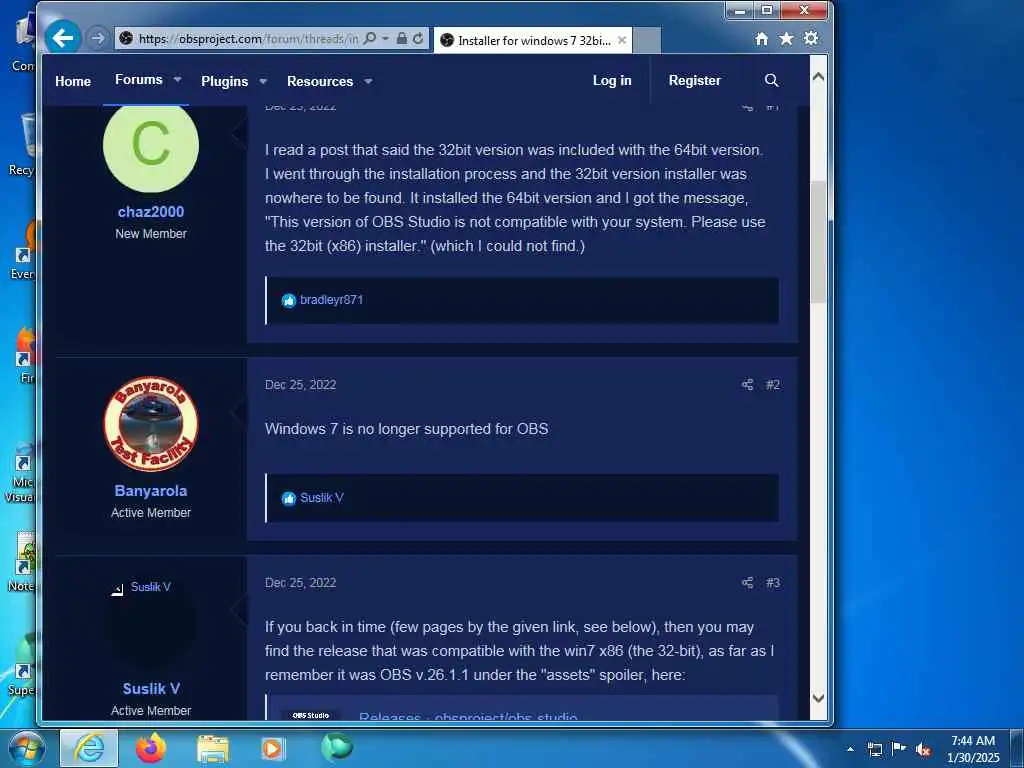Viewport: 1024px width, 768px height.
Task: Refresh the page with the reload icon
Action: tap(418, 39)
